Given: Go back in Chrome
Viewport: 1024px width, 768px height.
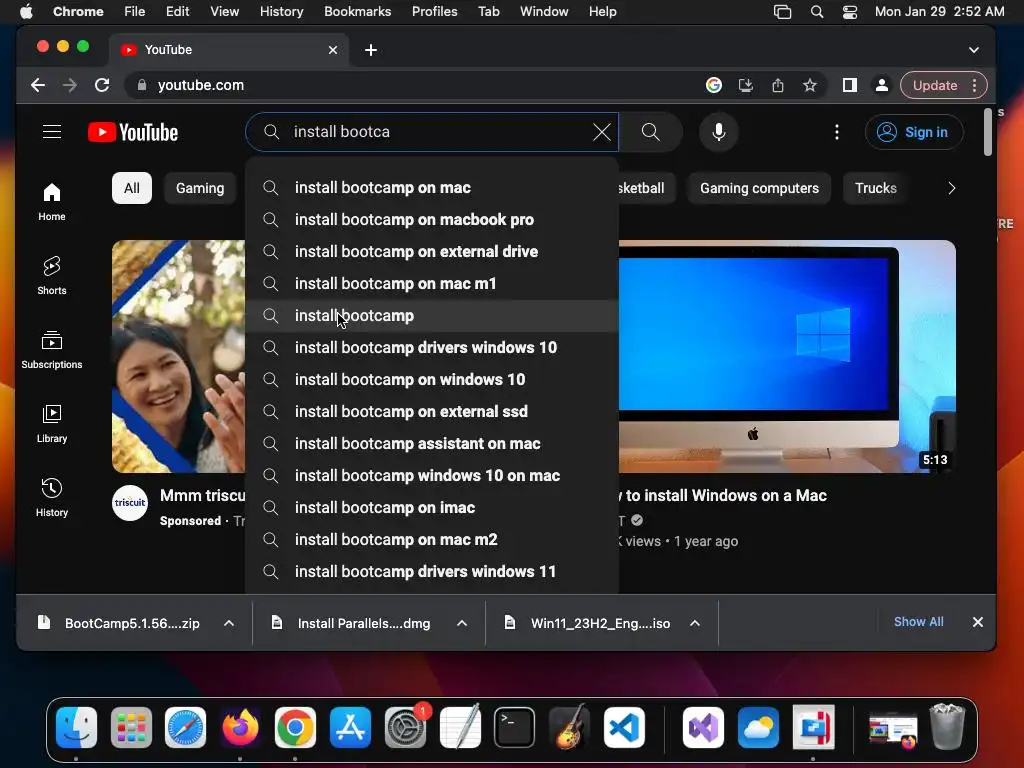Looking at the screenshot, I should 38,85.
